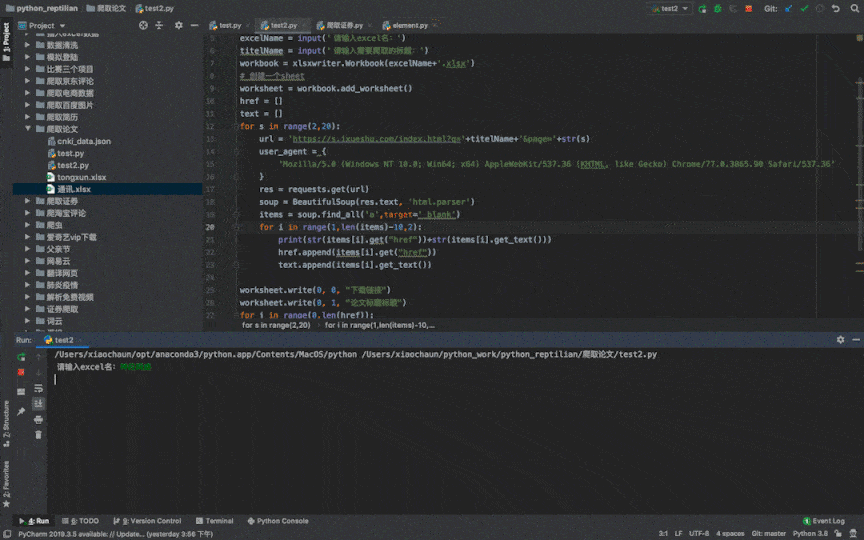The width and height of the screenshot is (864, 540).
Task: Clear run console with trash icon
Action: click(38, 434)
